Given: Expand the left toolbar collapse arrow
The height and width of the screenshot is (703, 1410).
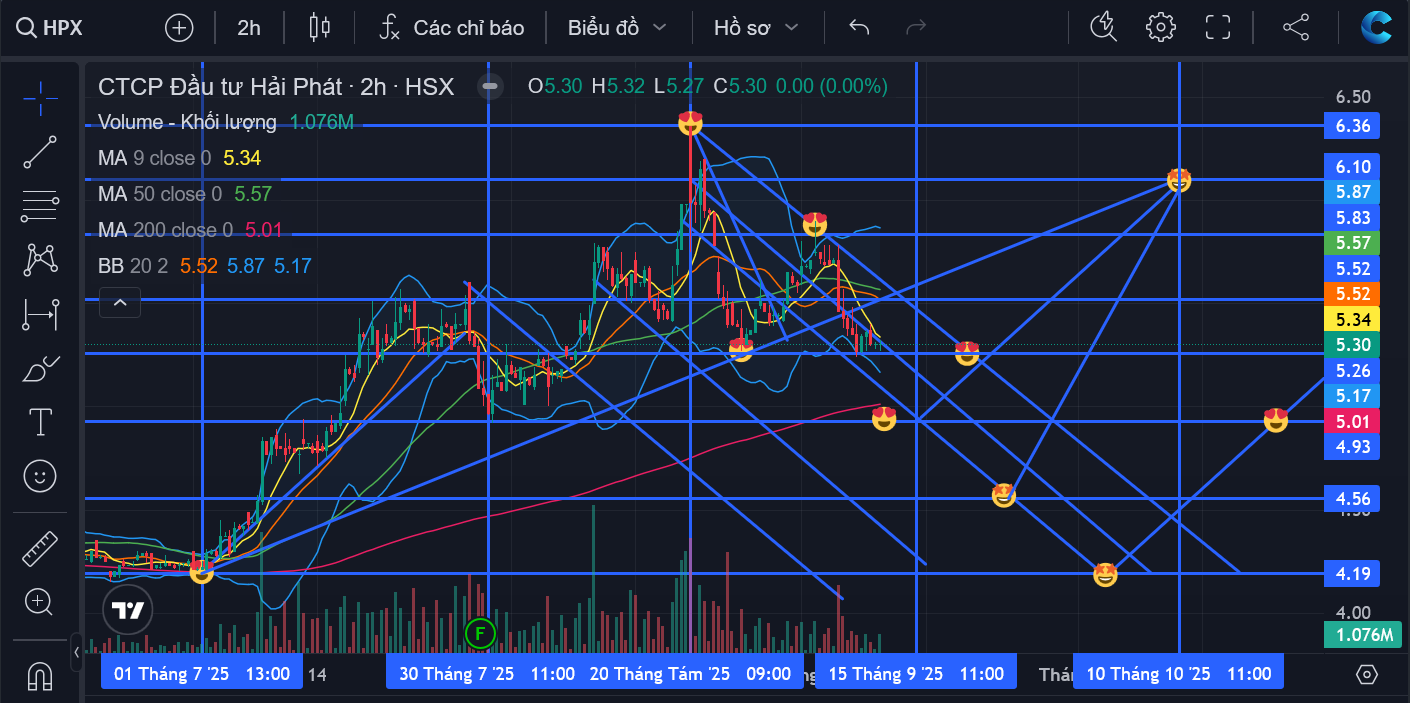Looking at the screenshot, I should (x=76, y=652).
